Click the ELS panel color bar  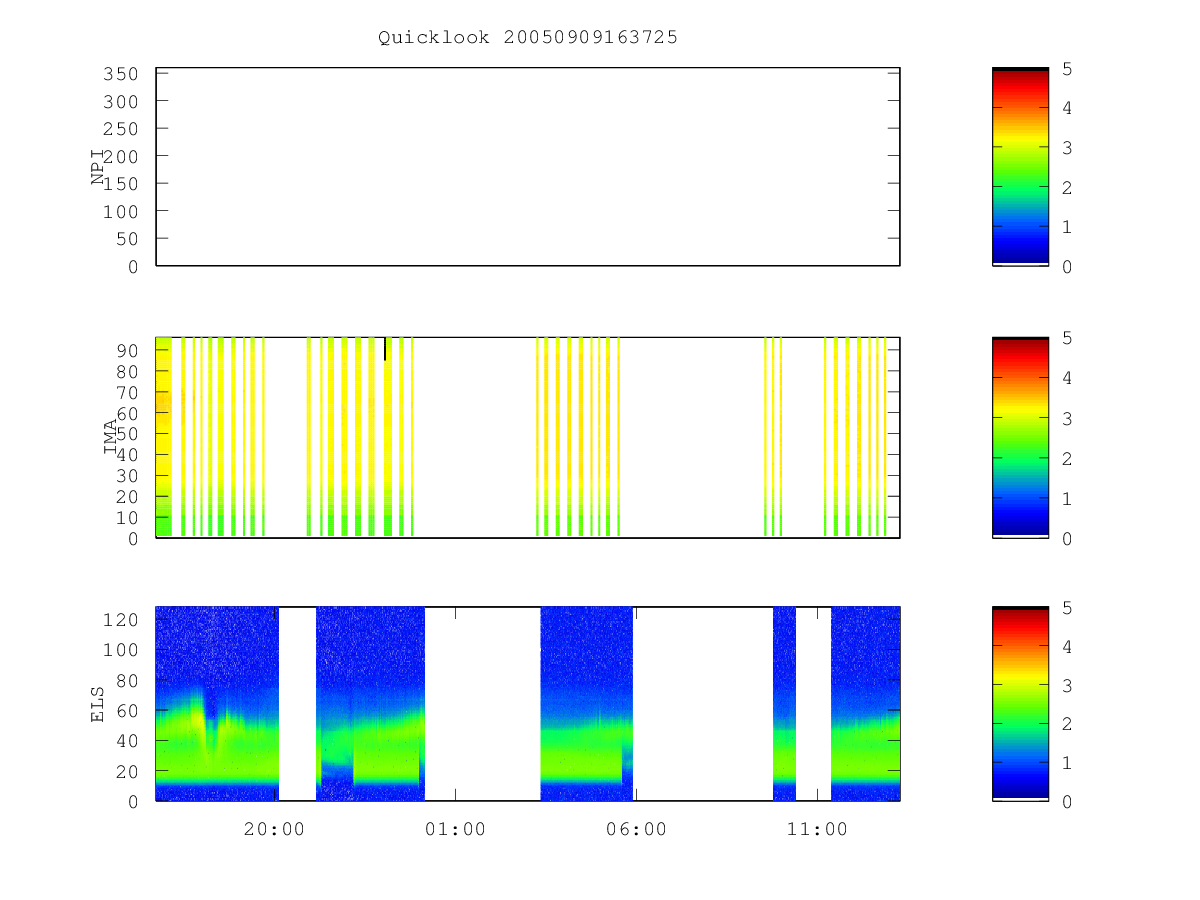pos(1020,703)
